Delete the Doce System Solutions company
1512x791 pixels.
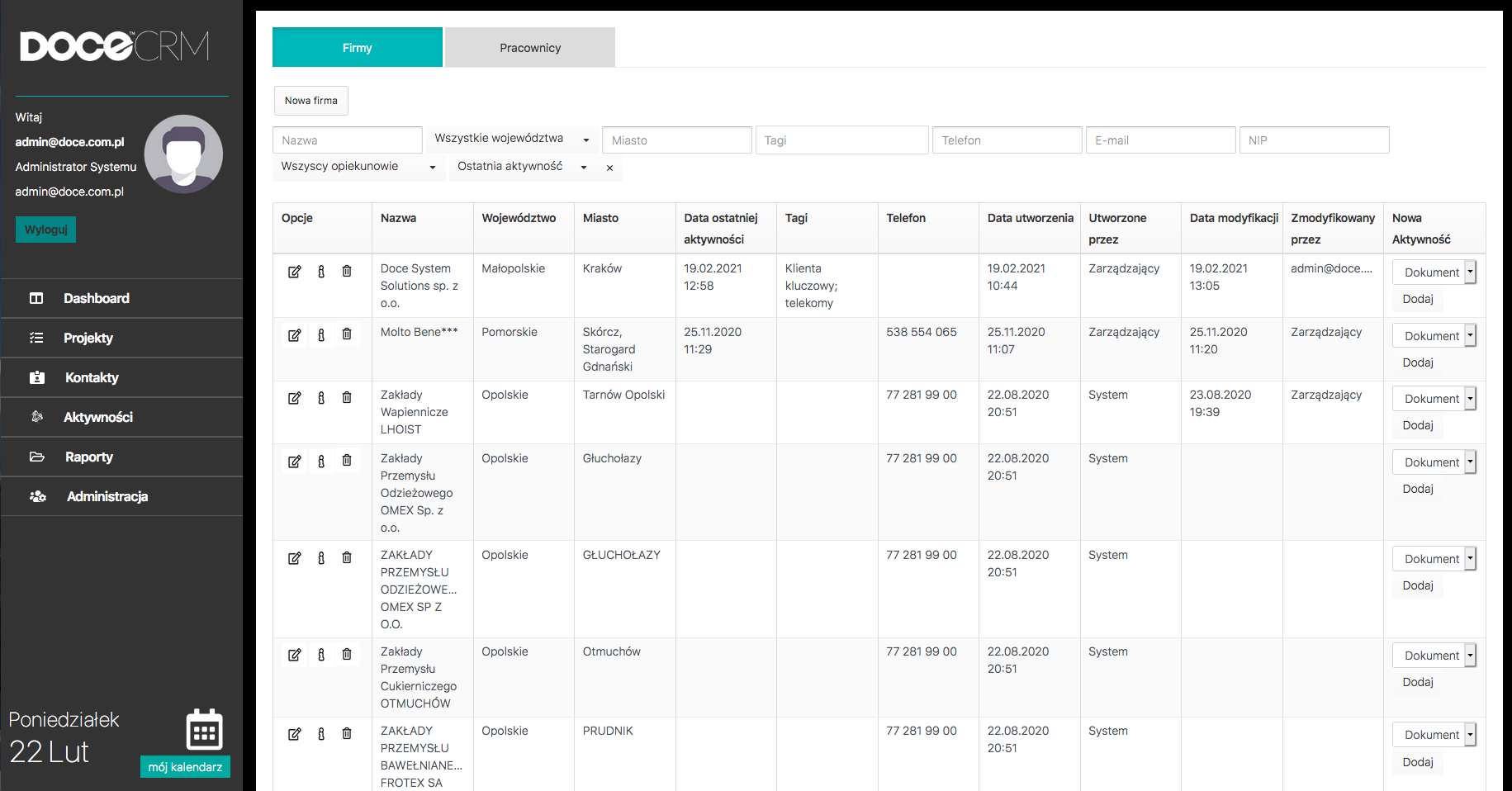(x=347, y=272)
